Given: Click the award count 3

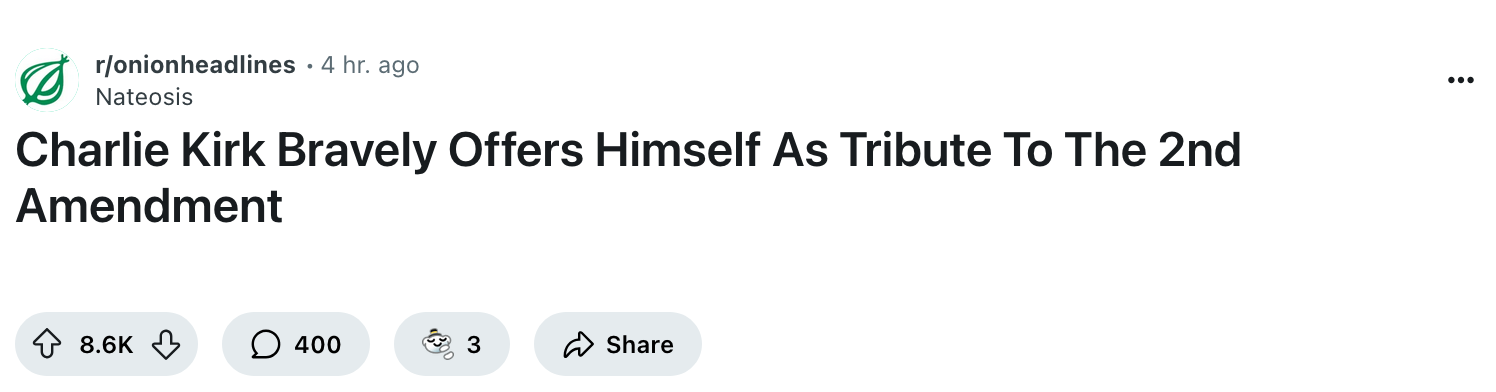Looking at the screenshot, I should click(474, 345).
